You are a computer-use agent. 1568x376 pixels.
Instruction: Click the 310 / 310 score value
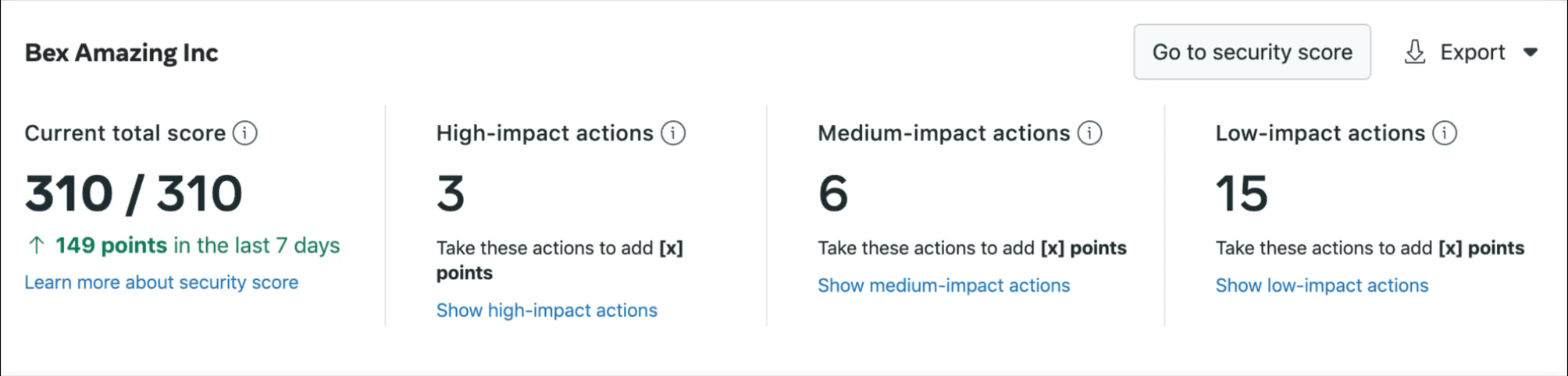click(134, 193)
